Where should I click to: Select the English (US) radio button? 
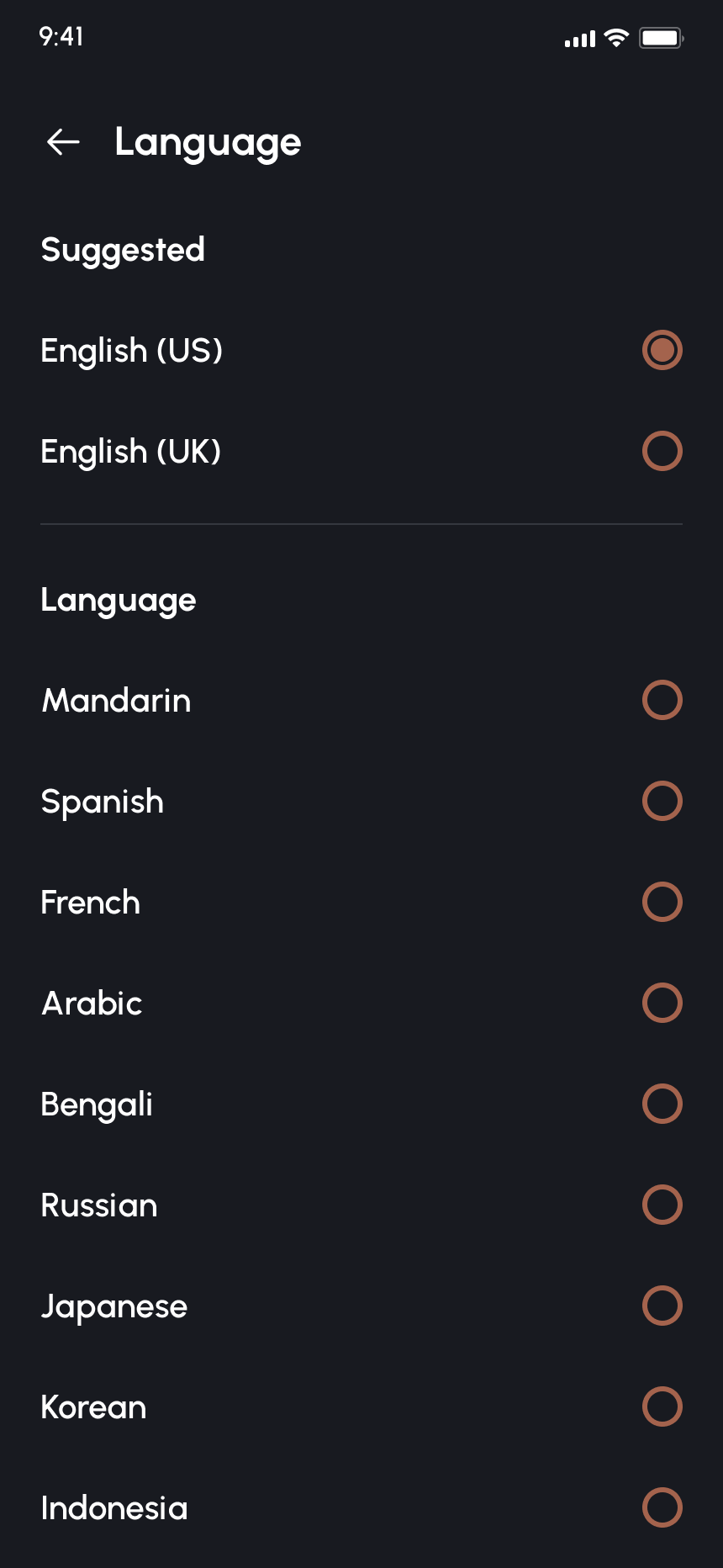[x=662, y=350]
